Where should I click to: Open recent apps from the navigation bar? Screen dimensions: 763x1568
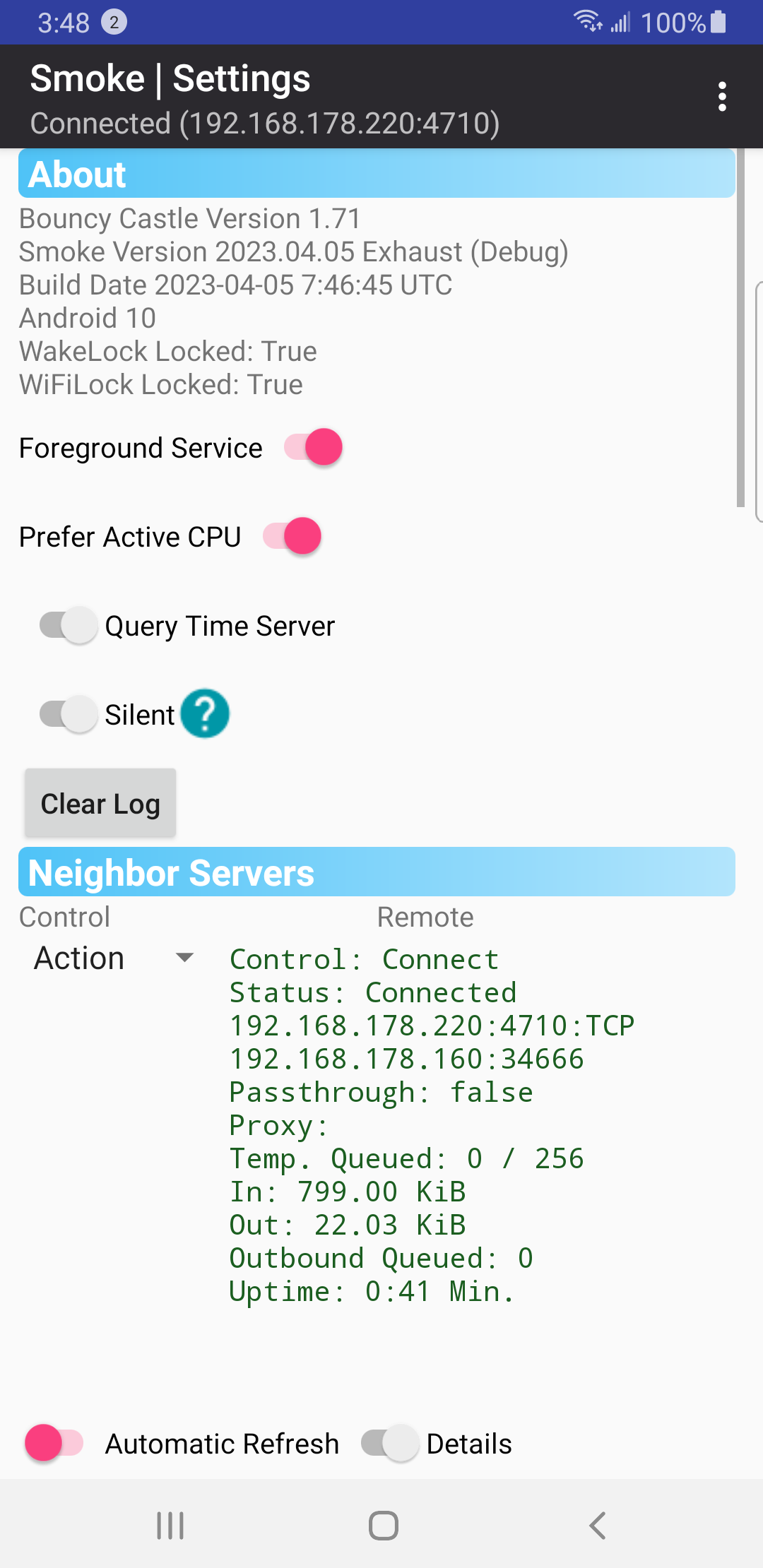[x=169, y=1526]
